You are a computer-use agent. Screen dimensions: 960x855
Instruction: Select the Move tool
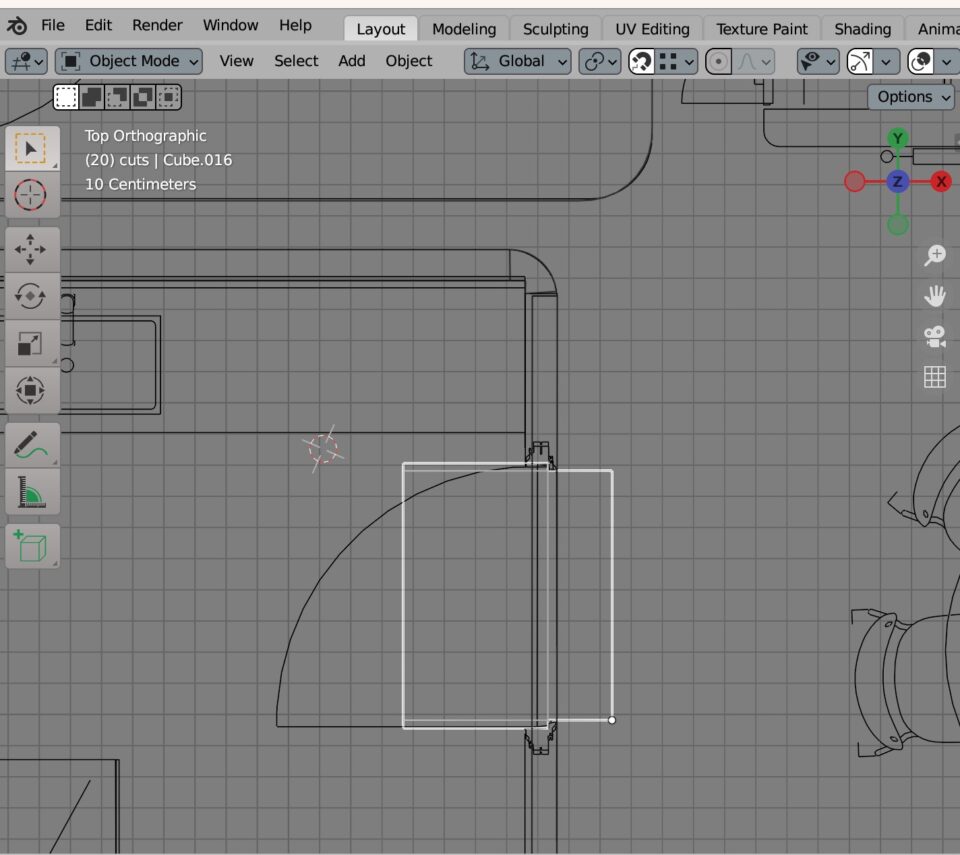pos(31,249)
